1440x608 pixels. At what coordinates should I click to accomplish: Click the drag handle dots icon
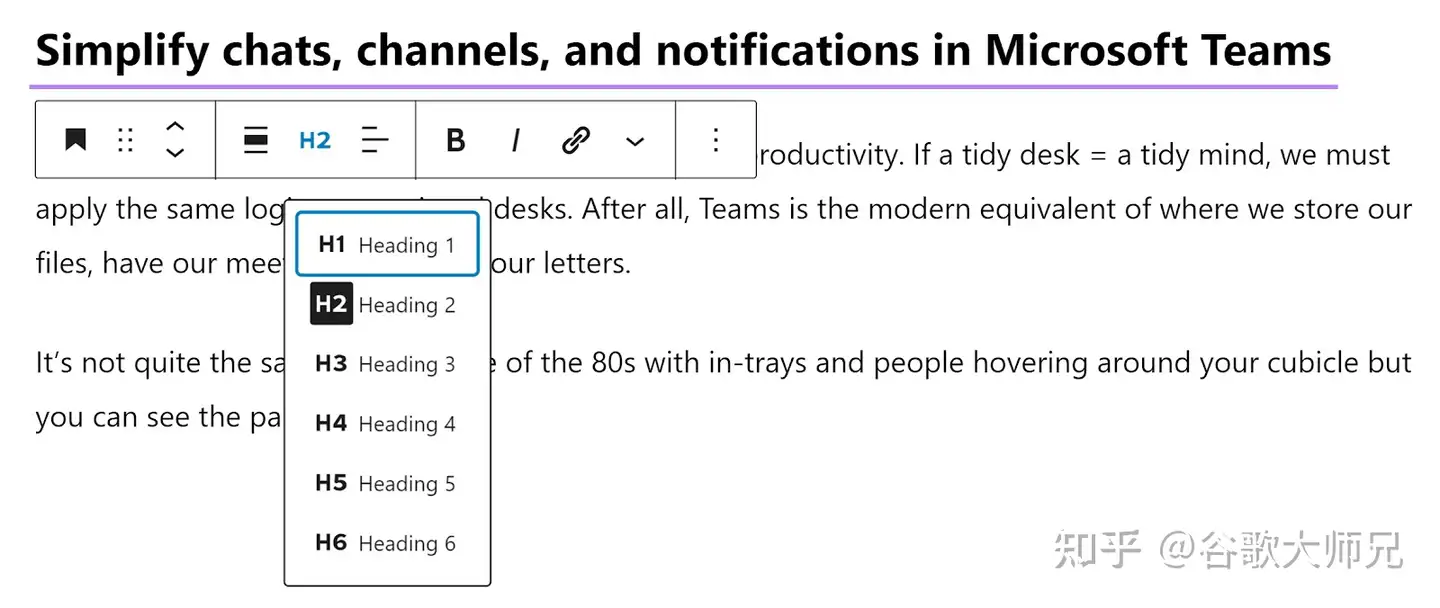tap(125, 140)
